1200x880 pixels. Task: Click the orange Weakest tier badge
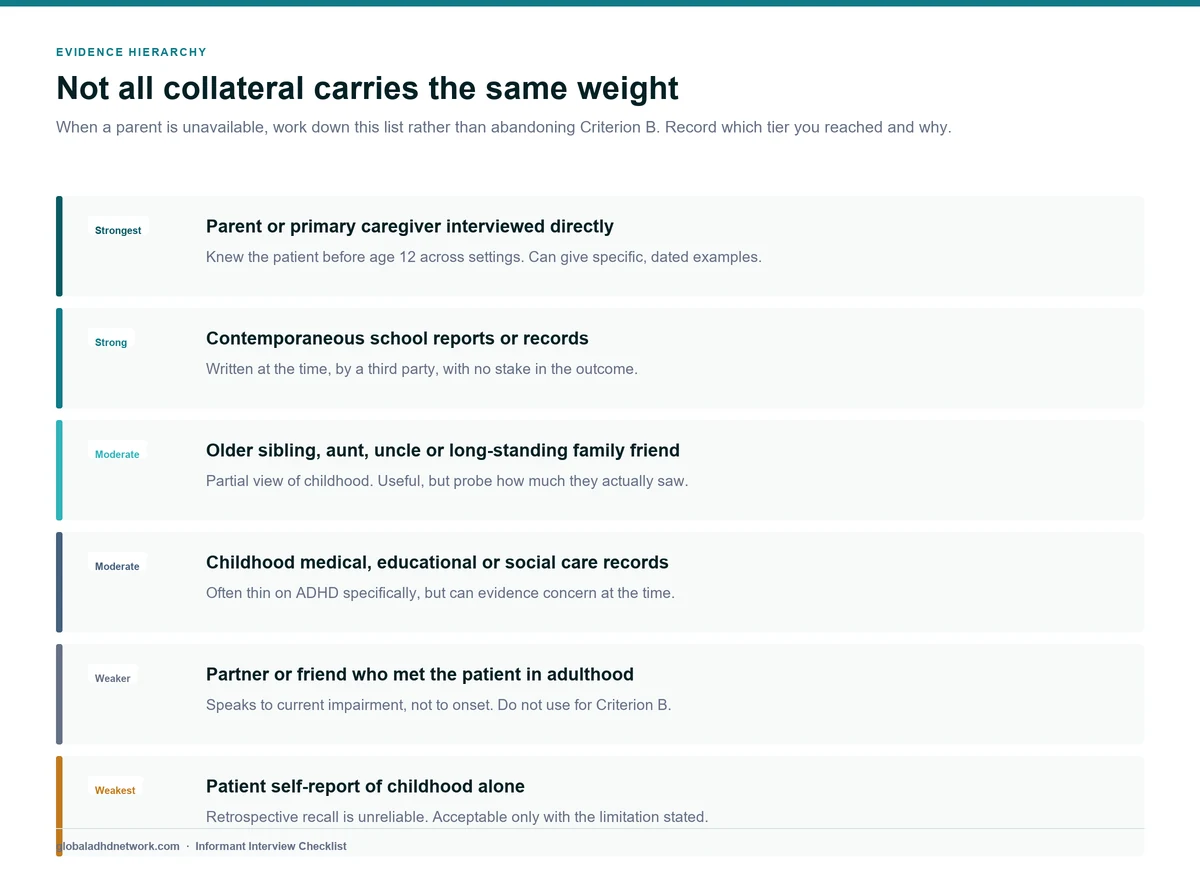pyautogui.click(x=115, y=790)
